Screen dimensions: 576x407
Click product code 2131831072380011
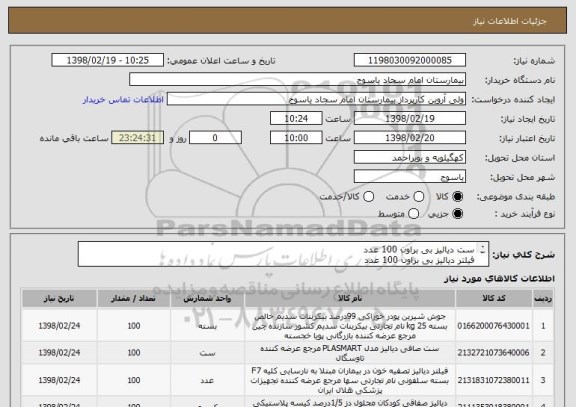click(493, 380)
